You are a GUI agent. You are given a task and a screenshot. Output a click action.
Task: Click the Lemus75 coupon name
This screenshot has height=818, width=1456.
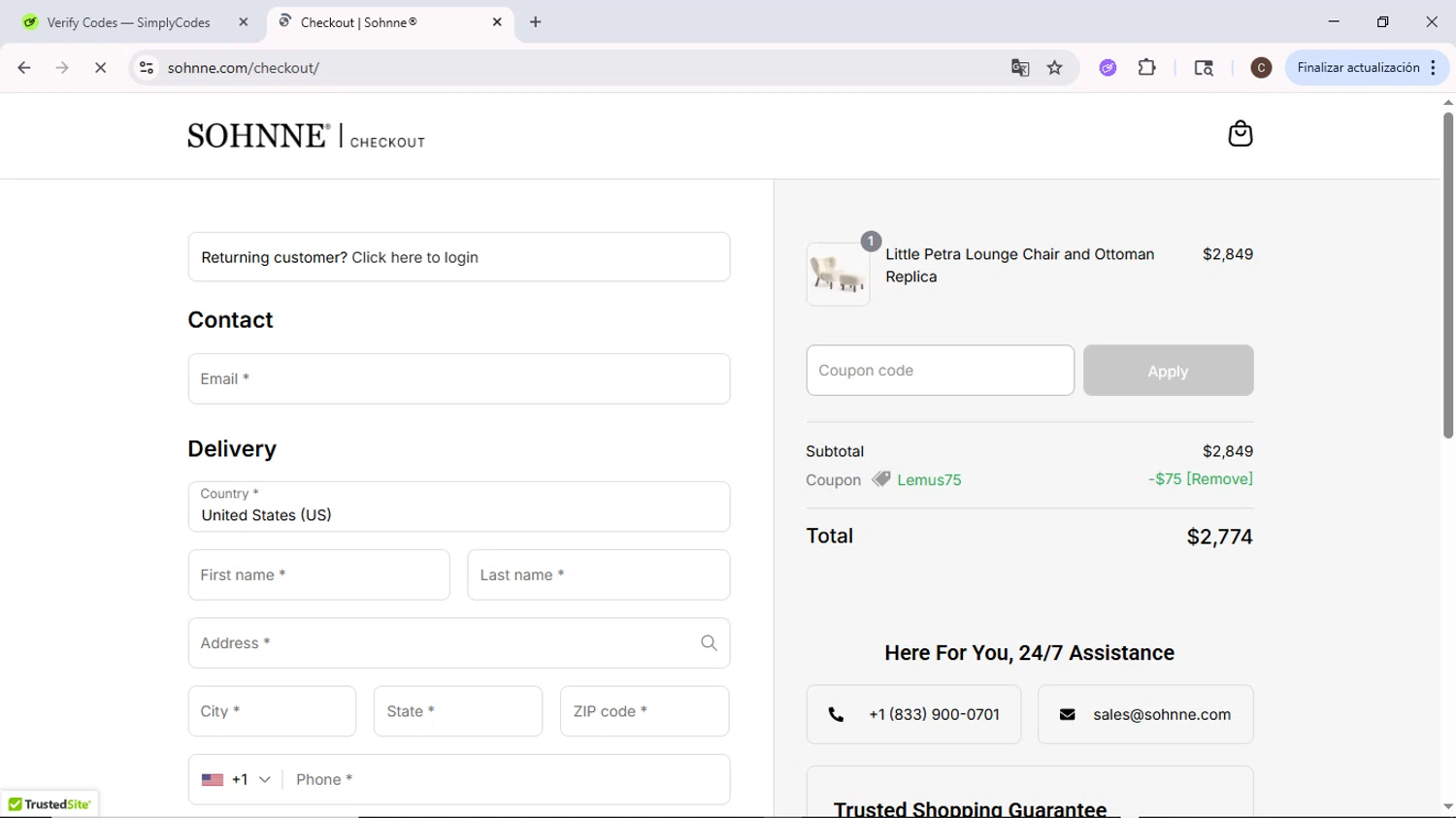929,479
